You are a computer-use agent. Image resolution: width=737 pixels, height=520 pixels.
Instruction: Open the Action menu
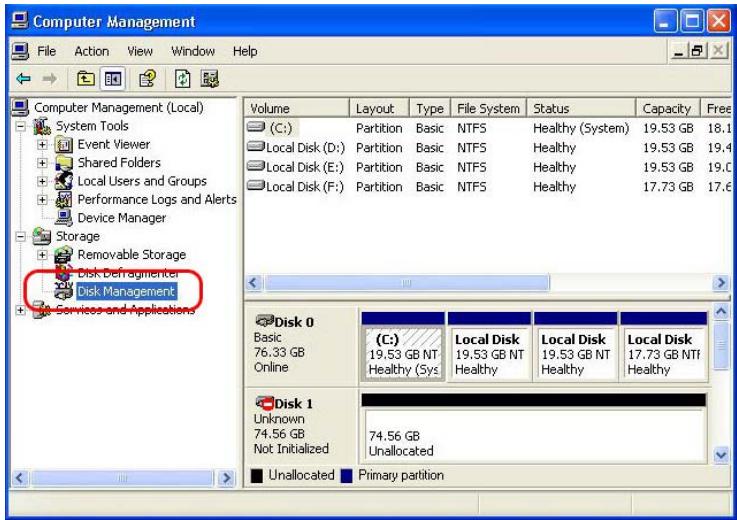click(91, 50)
